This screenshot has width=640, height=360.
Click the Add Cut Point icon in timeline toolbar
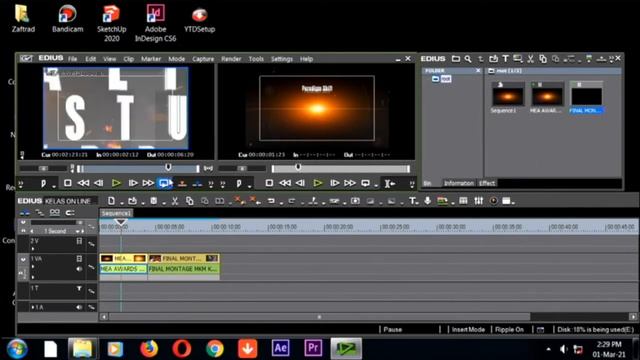(313, 200)
